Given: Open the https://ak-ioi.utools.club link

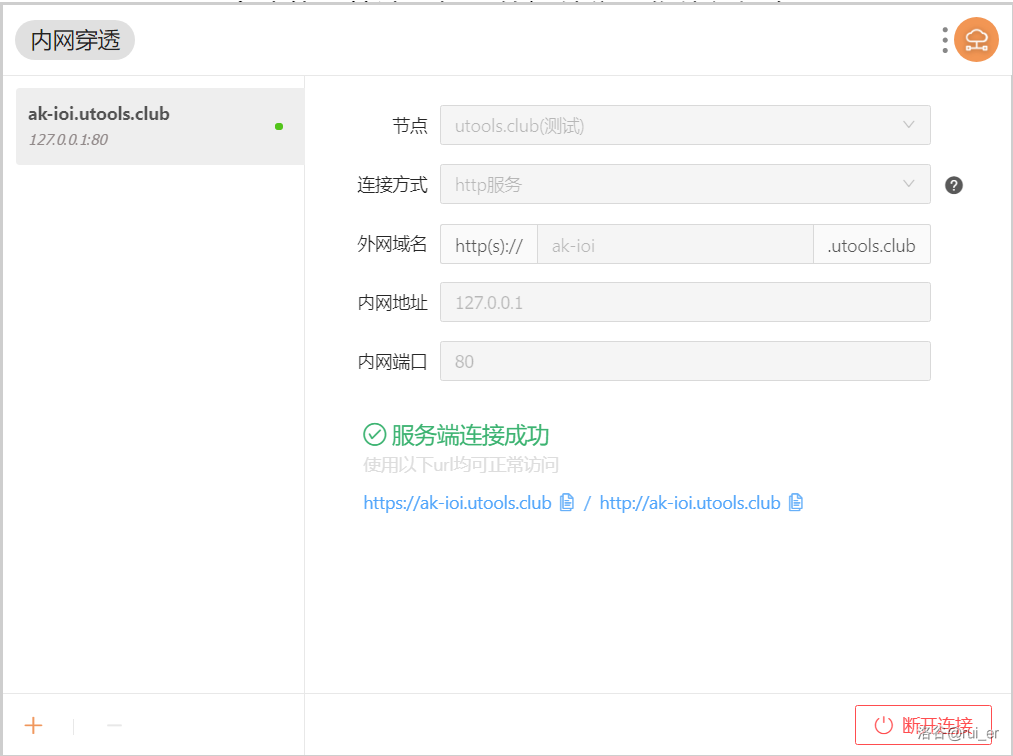Looking at the screenshot, I should pyautogui.click(x=457, y=503).
